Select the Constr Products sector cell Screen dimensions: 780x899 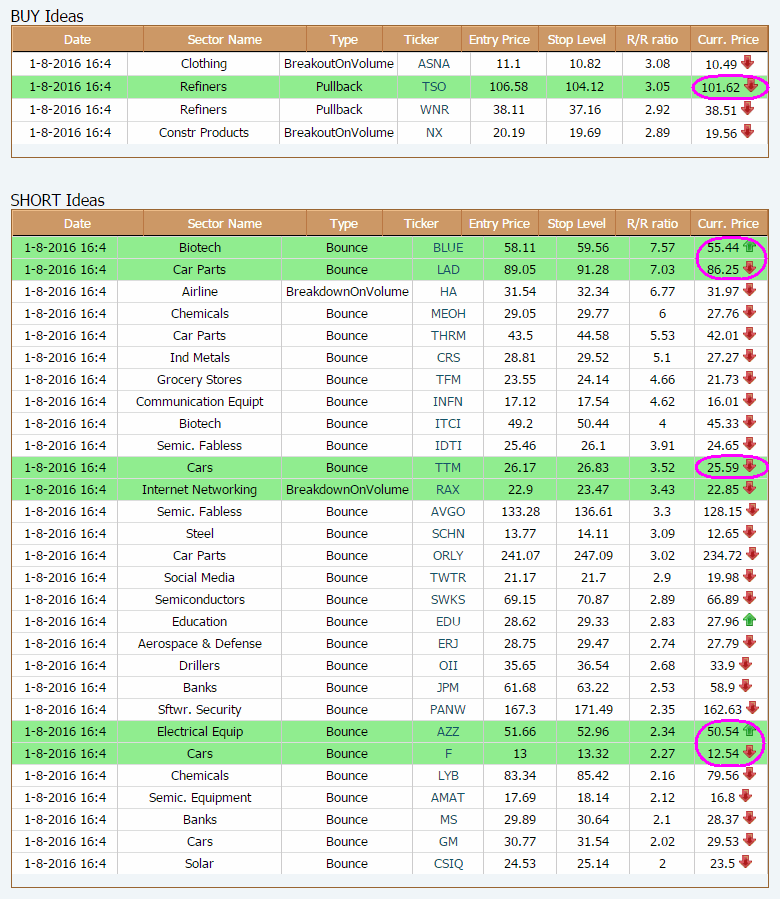pyautogui.click(x=204, y=132)
